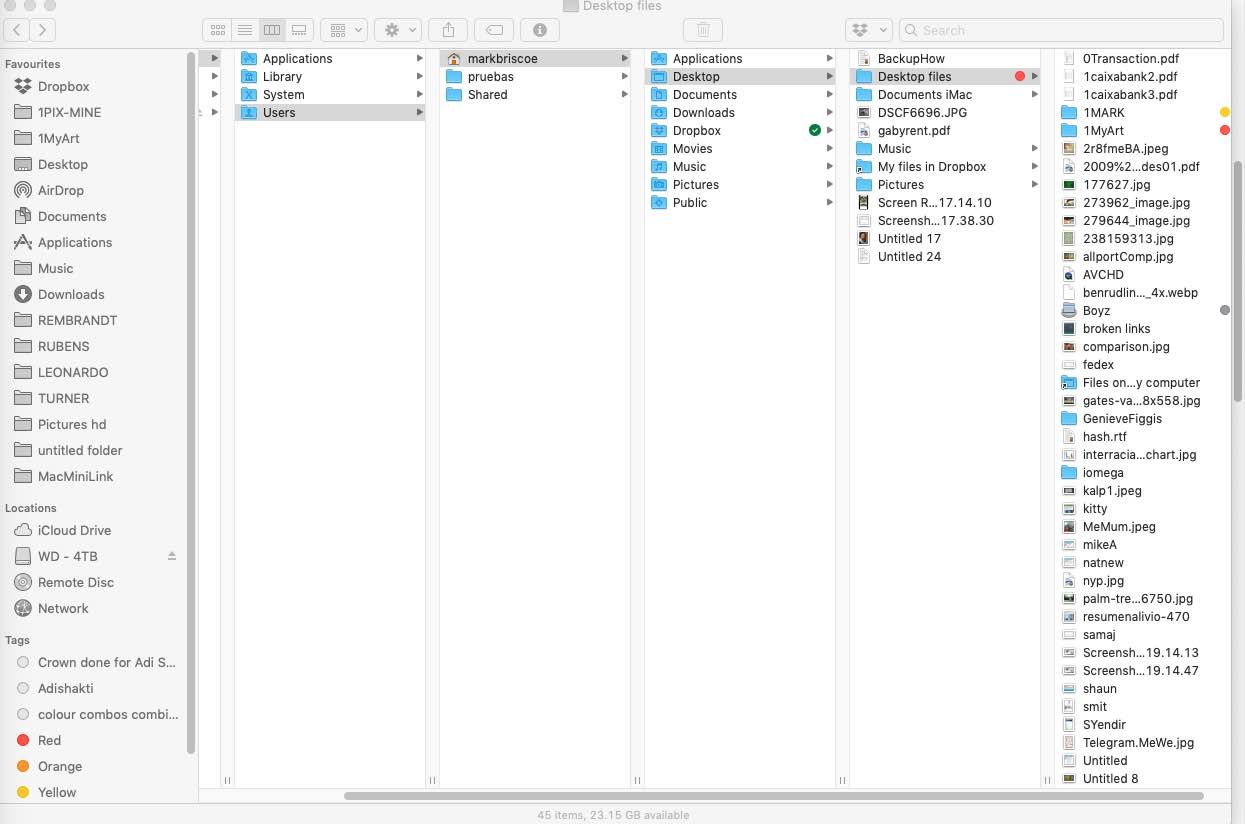
Task: Switch to icon view
Action: coord(217,30)
